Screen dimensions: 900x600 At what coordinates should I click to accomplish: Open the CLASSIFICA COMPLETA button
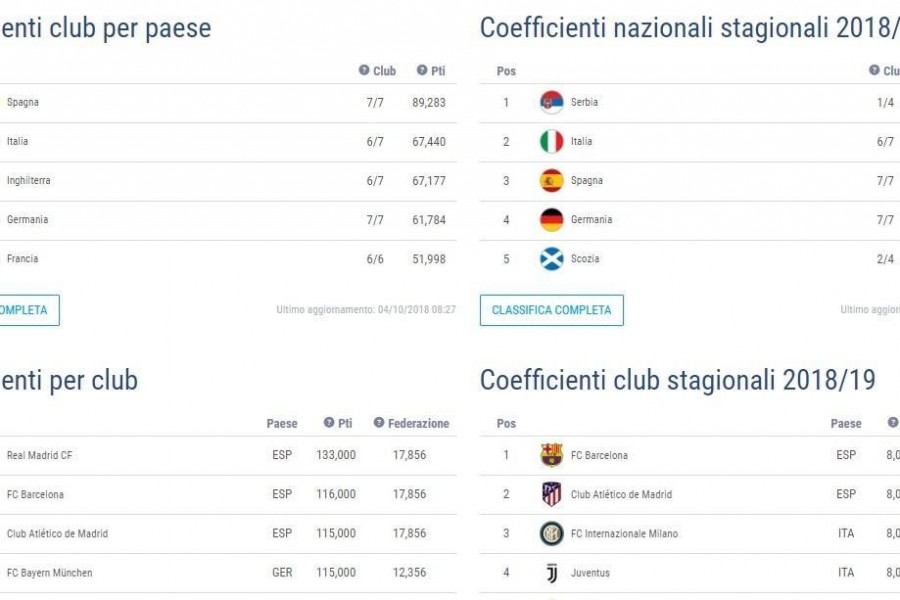[x=552, y=310]
